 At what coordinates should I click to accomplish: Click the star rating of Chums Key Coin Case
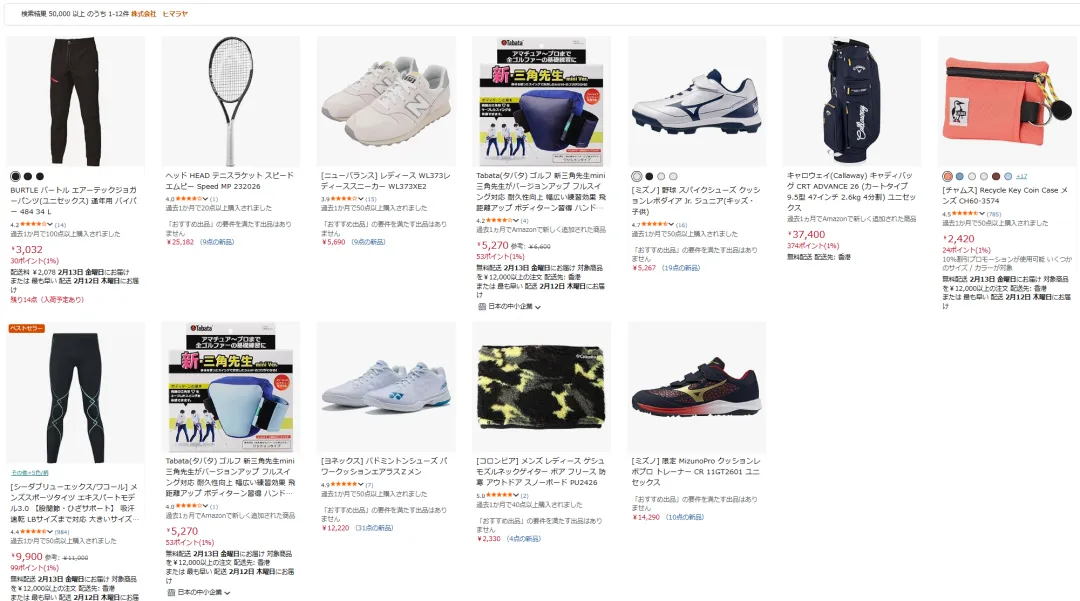point(965,214)
